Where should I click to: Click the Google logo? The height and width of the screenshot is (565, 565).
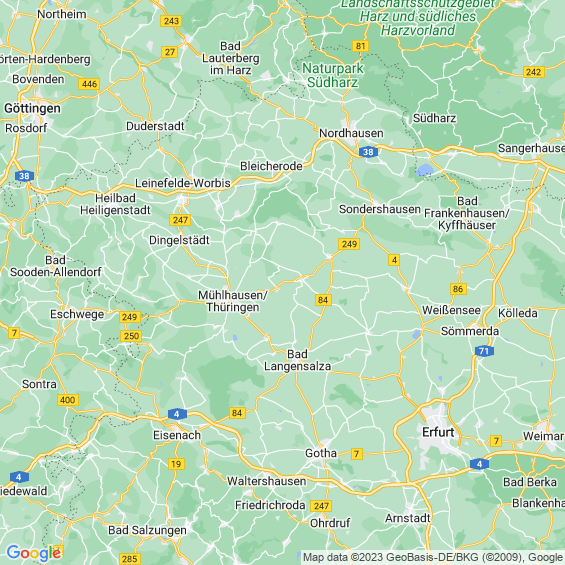34,553
